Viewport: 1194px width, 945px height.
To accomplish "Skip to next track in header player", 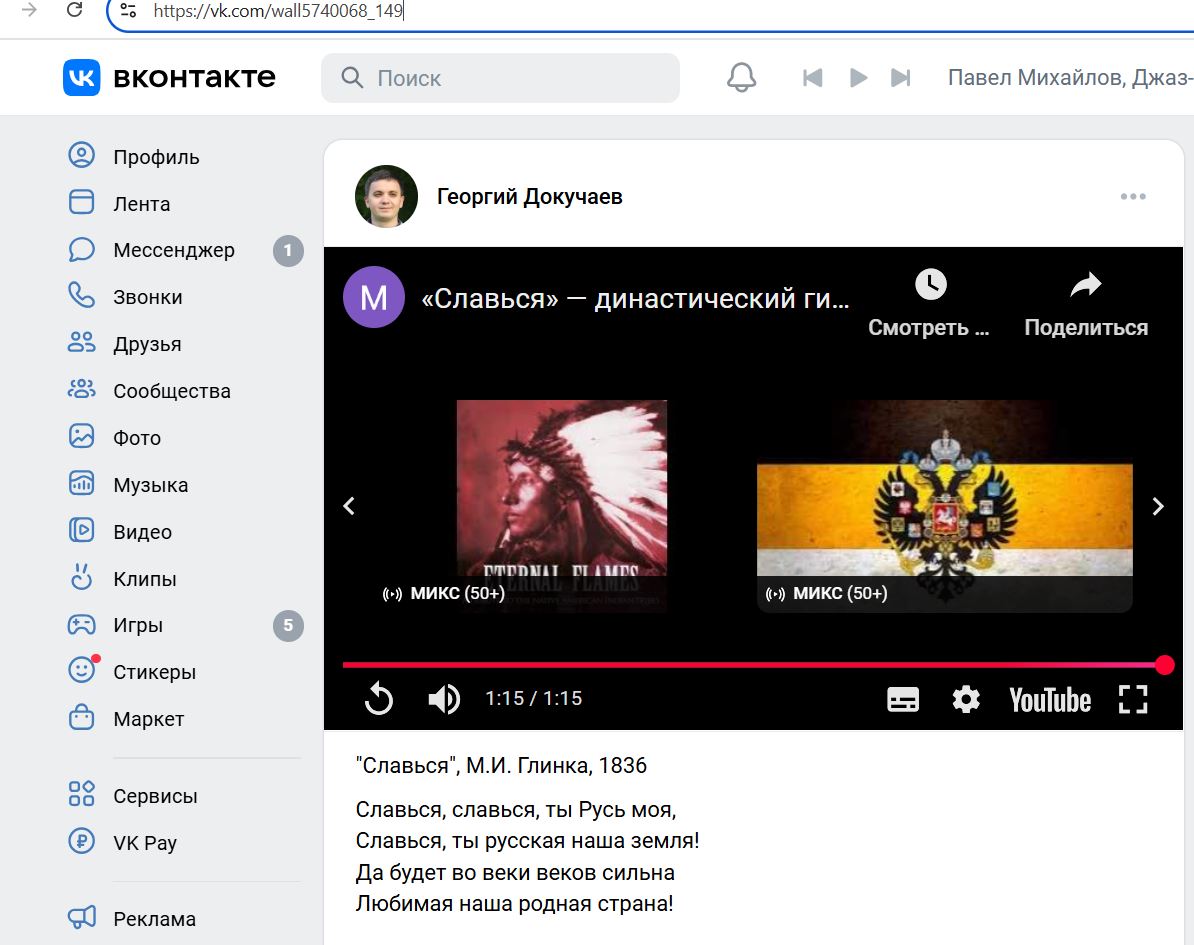I will coord(901,78).
